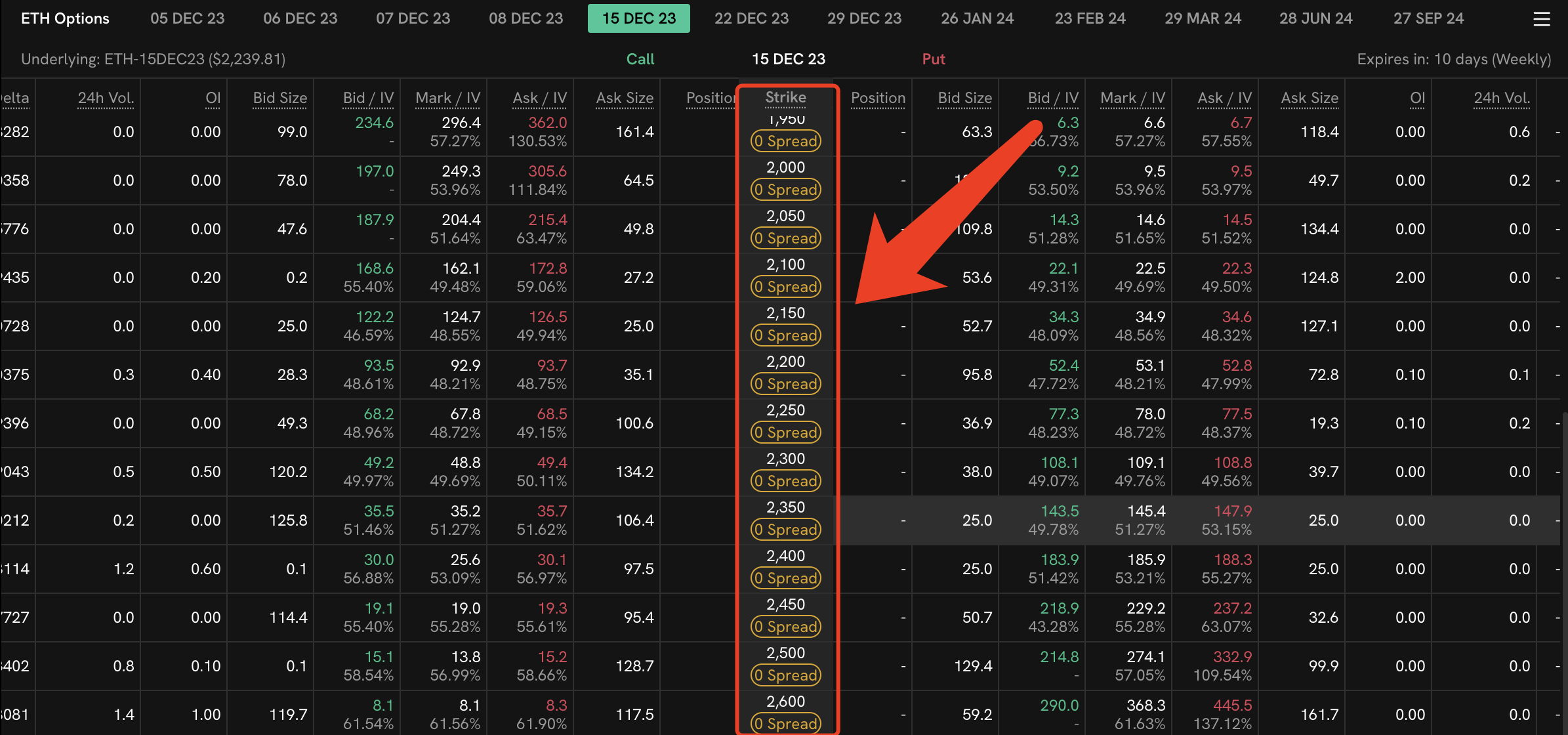This screenshot has width=1568, height=735.
Task: Click call Bid / IV column header
Action: [x=368, y=98]
